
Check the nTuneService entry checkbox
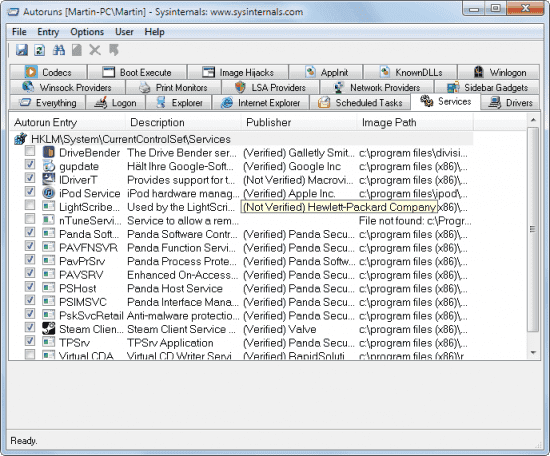point(30,219)
